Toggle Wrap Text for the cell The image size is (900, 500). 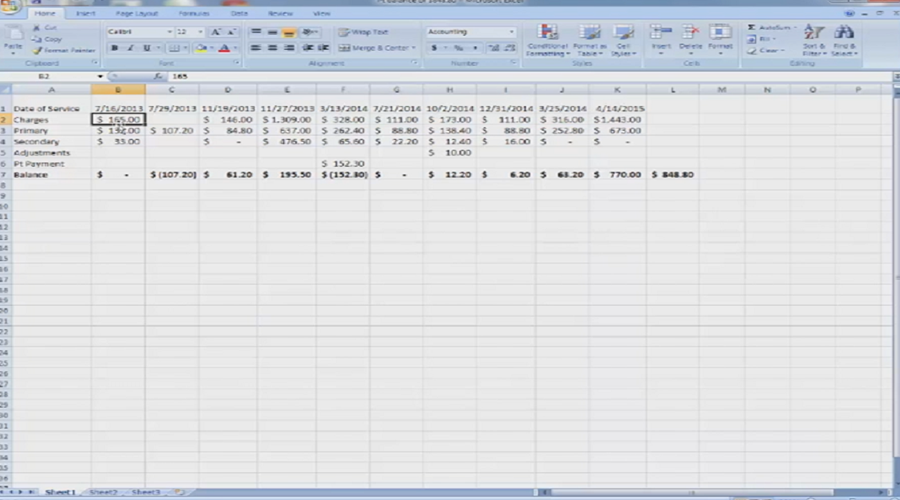363,32
